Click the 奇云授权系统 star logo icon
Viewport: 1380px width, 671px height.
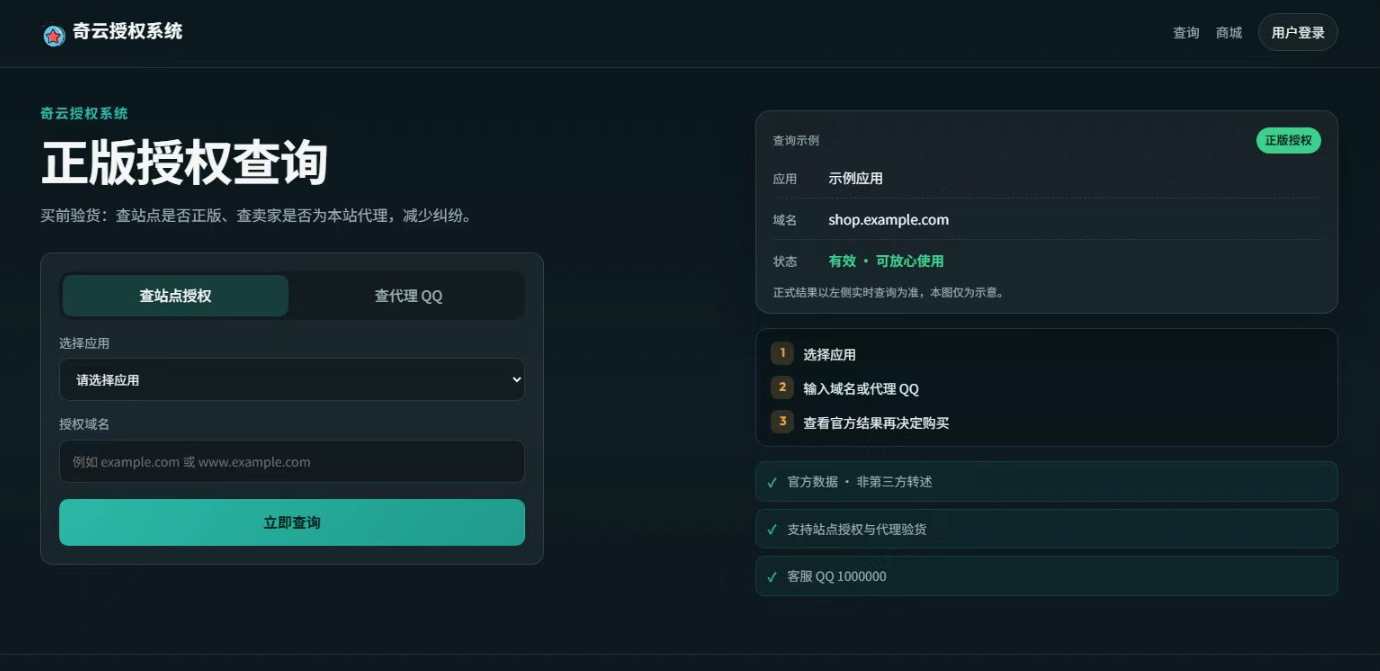[x=54, y=36]
